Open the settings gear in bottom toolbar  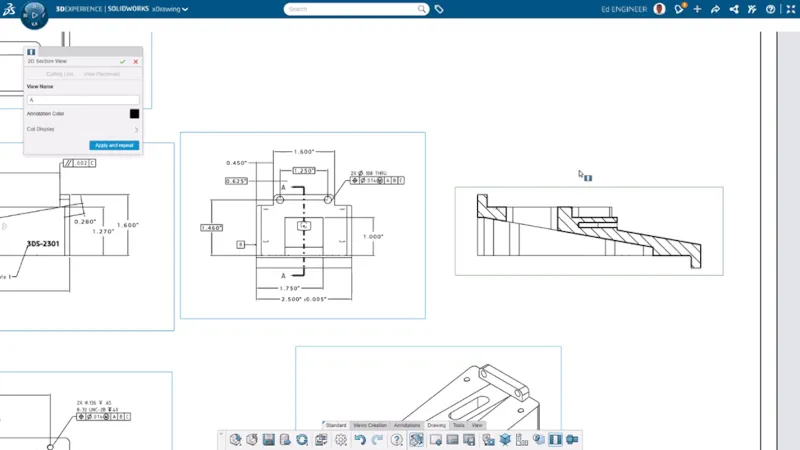[x=341, y=439]
